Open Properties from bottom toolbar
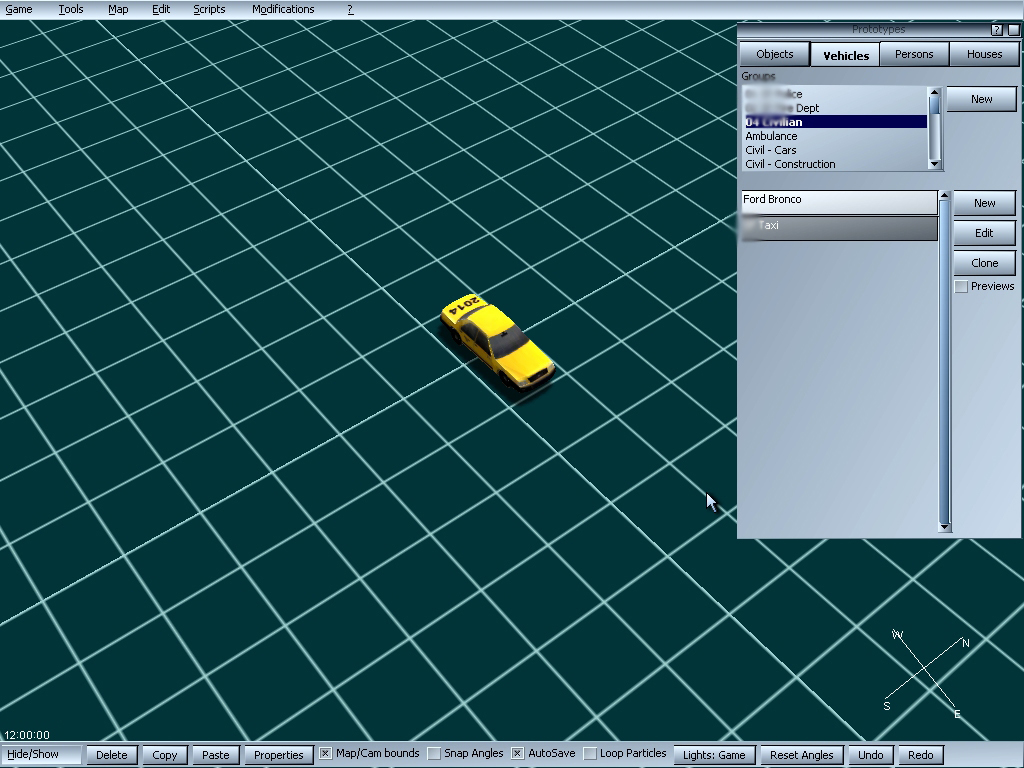The height and width of the screenshot is (768, 1024). coord(278,755)
